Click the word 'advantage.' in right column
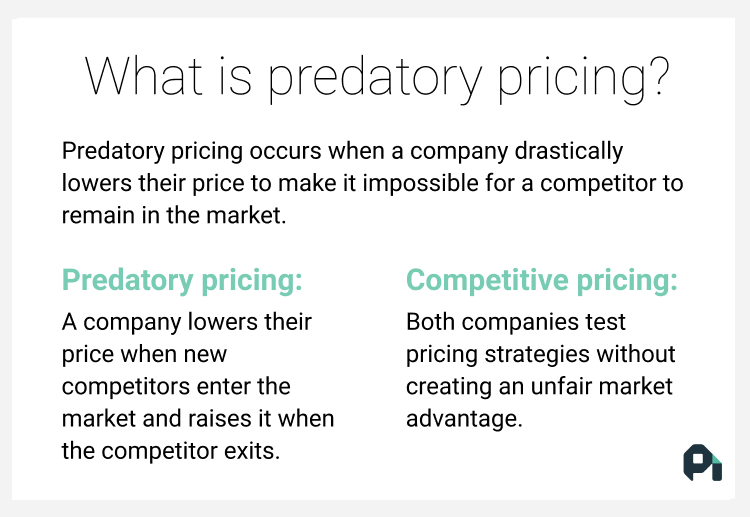750x517 pixels. click(464, 419)
